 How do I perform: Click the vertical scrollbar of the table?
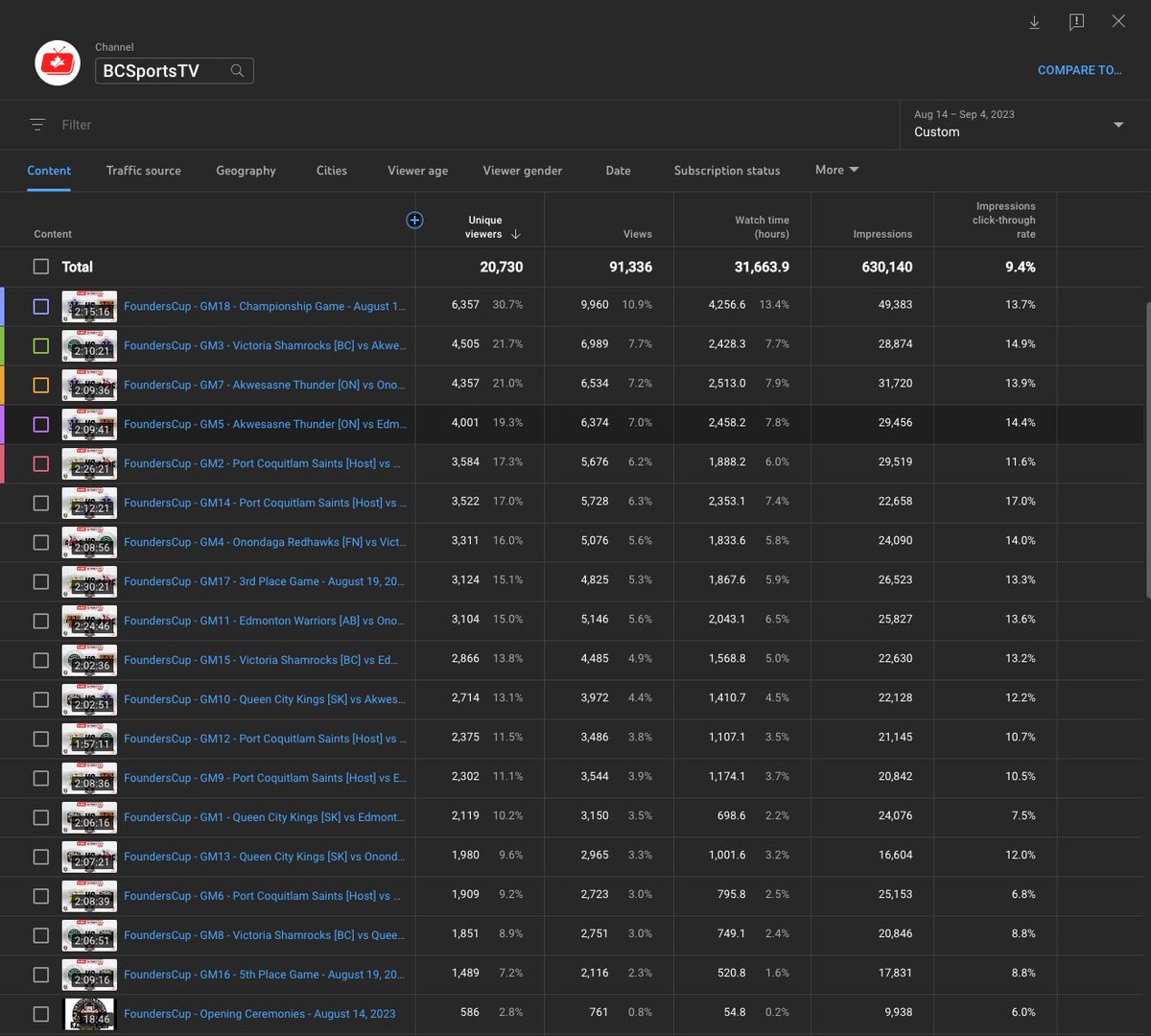[x=1146, y=451]
